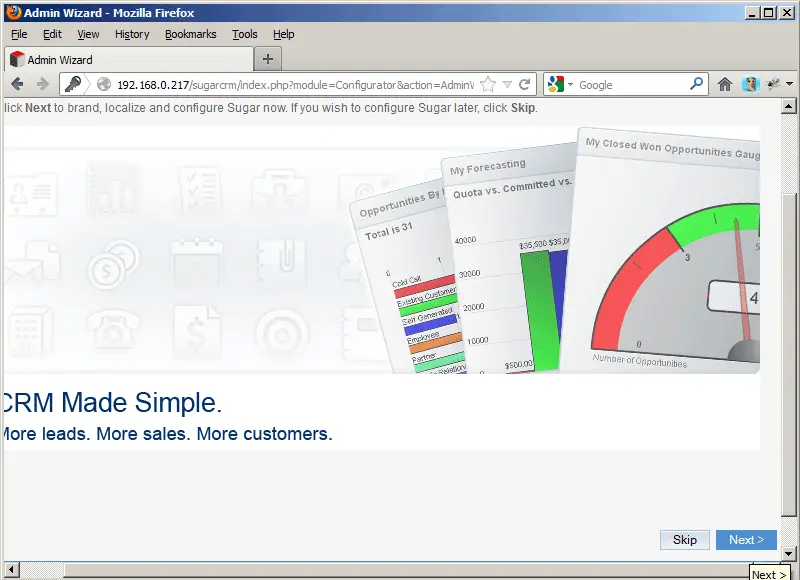Reload the page with refresh icon
Image resolution: width=800 pixels, height=580 pixels.
(524, 84)
